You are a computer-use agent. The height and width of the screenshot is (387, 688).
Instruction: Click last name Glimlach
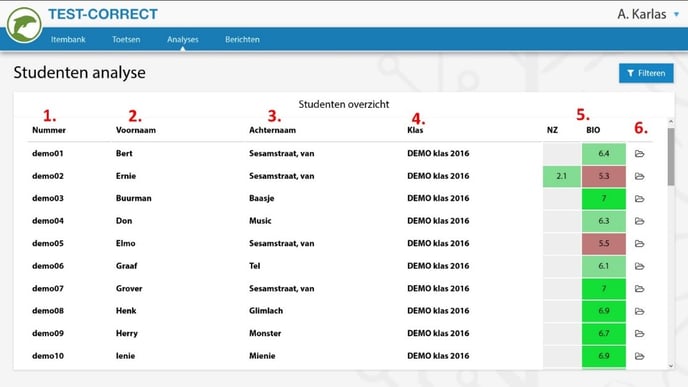point(266,311)
